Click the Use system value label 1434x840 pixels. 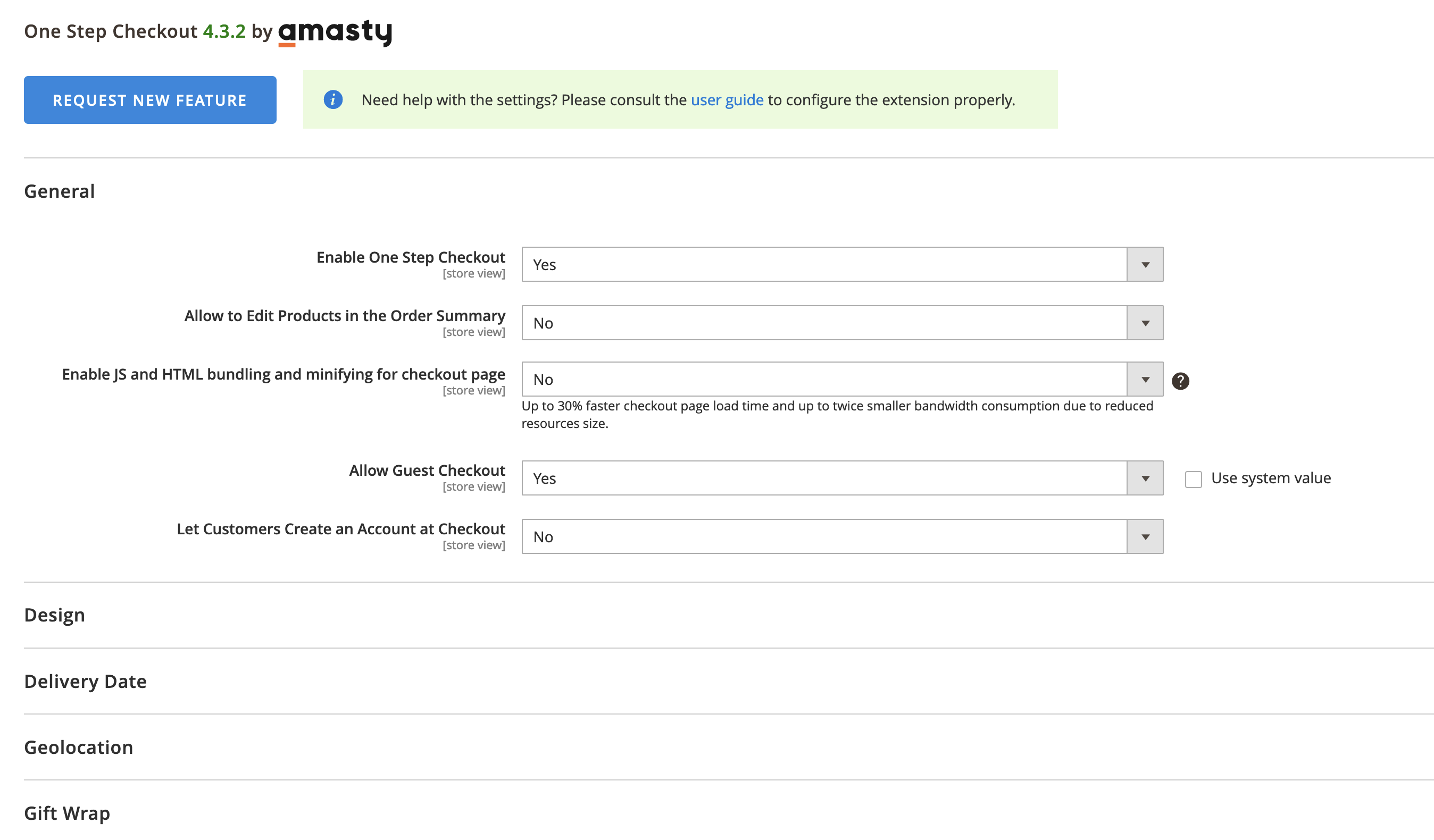coord(1271,478)
